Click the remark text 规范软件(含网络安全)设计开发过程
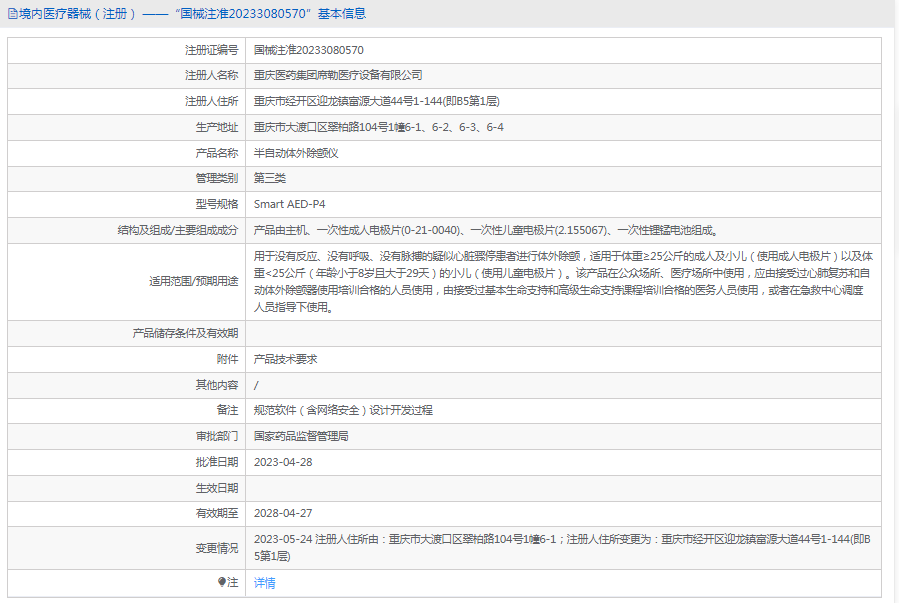 (343, 410)
